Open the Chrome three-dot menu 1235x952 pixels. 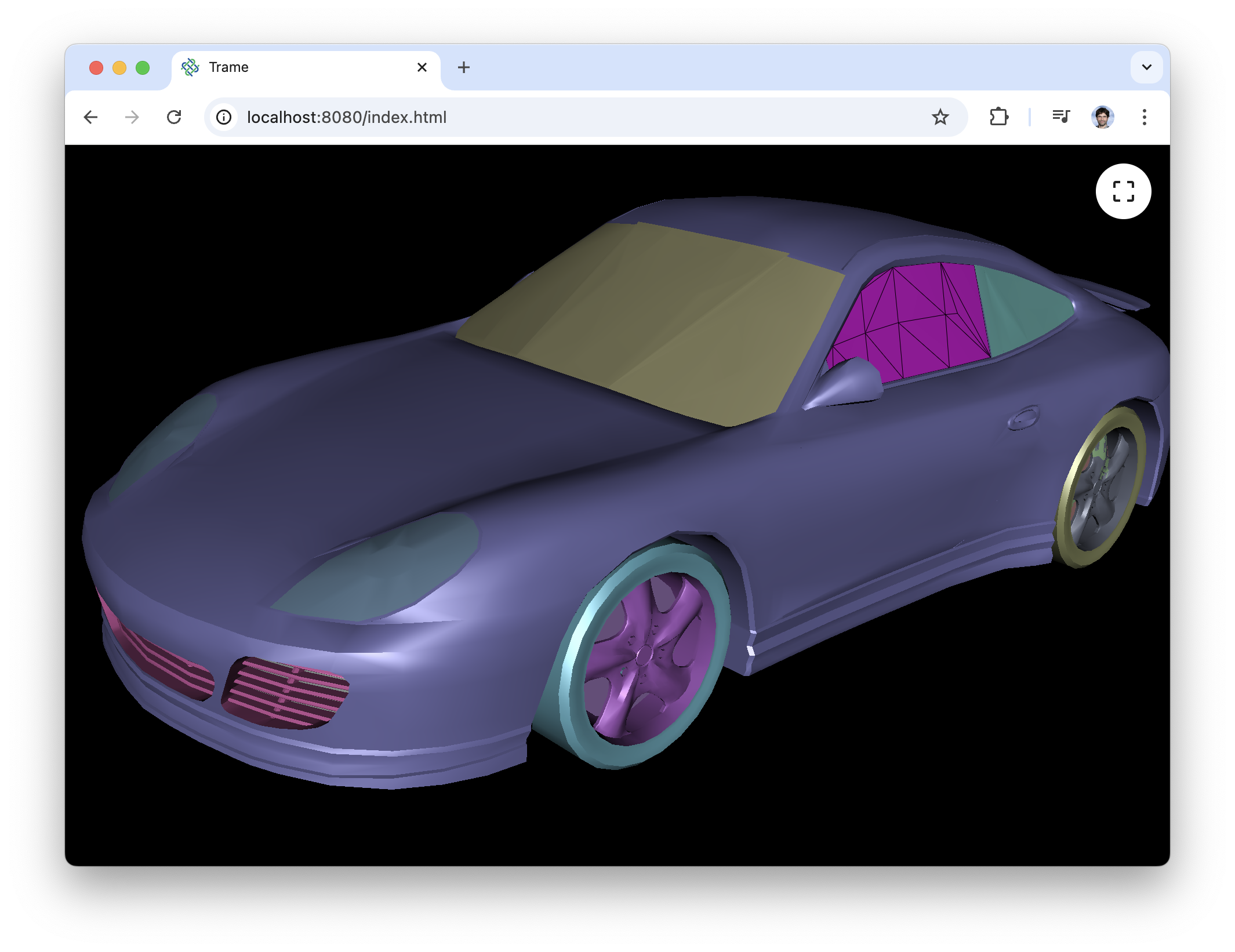1144,117
